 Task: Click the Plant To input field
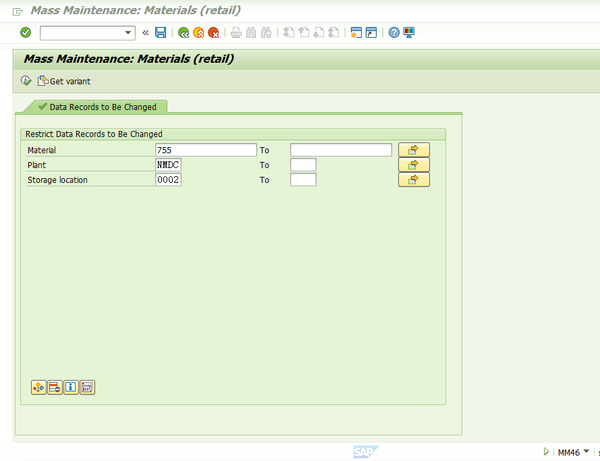coord(303,165)
